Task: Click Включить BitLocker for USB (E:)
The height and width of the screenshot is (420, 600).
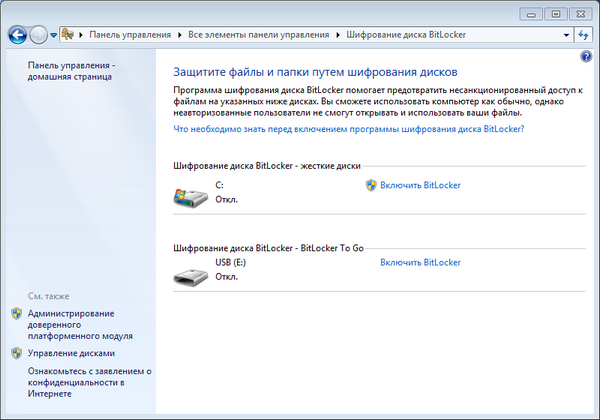Action: (420, 262)
